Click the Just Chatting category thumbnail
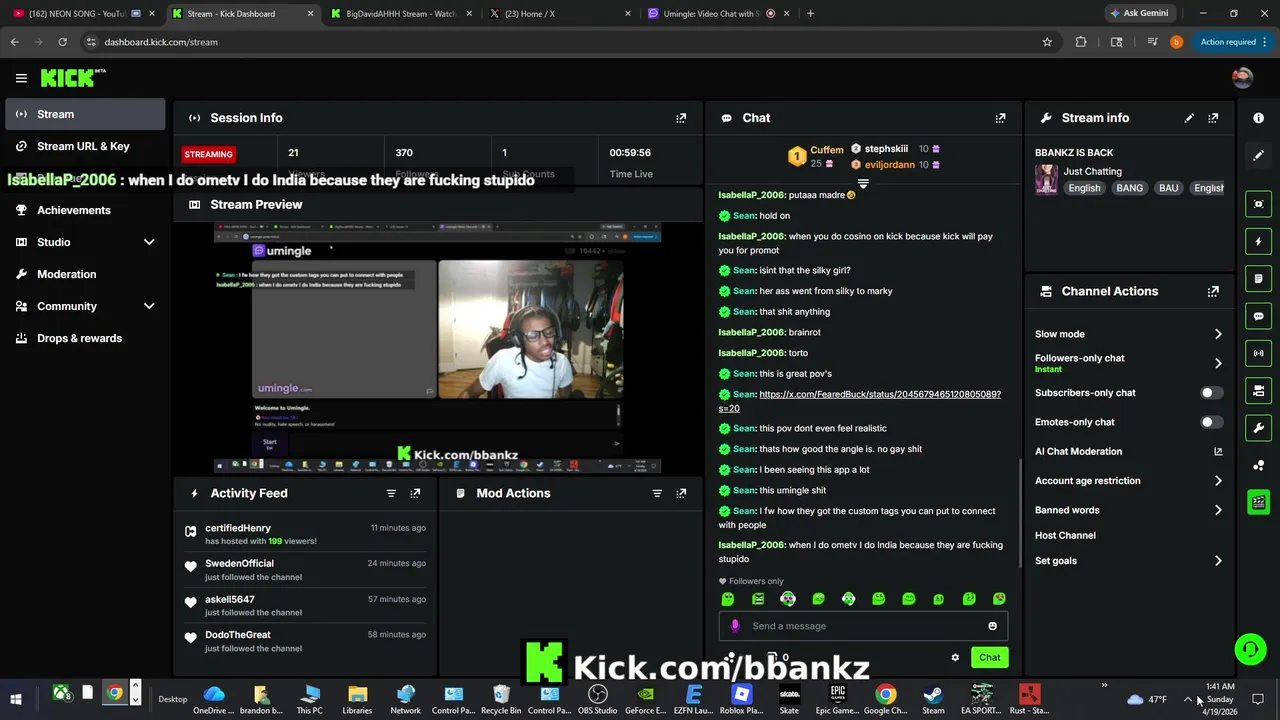This screenshot has height=720, width=1280. 1046,180
